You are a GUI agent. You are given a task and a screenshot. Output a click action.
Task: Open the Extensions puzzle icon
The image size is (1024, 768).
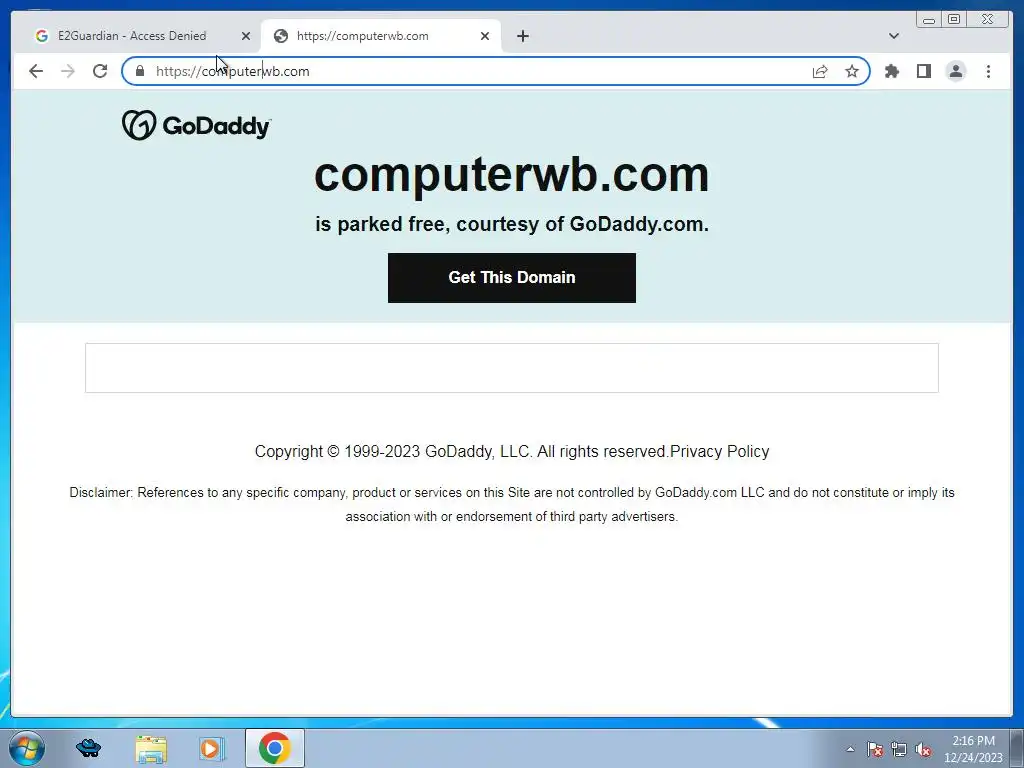coord(892,71)
